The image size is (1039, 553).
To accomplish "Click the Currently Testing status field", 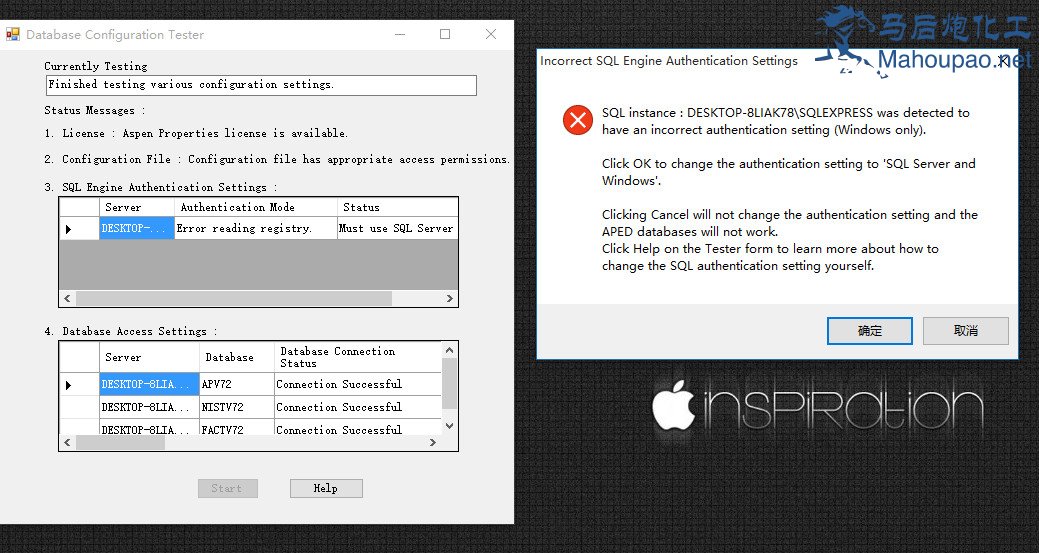I will coord(262,85).
